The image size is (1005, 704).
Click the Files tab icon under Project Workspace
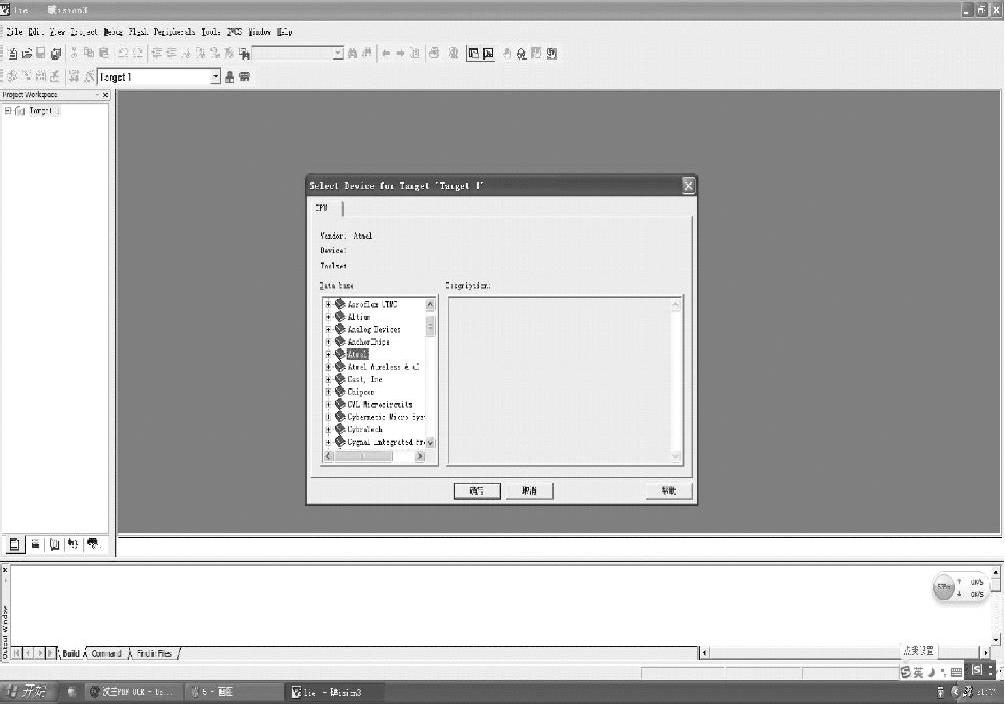click(14, 544)
